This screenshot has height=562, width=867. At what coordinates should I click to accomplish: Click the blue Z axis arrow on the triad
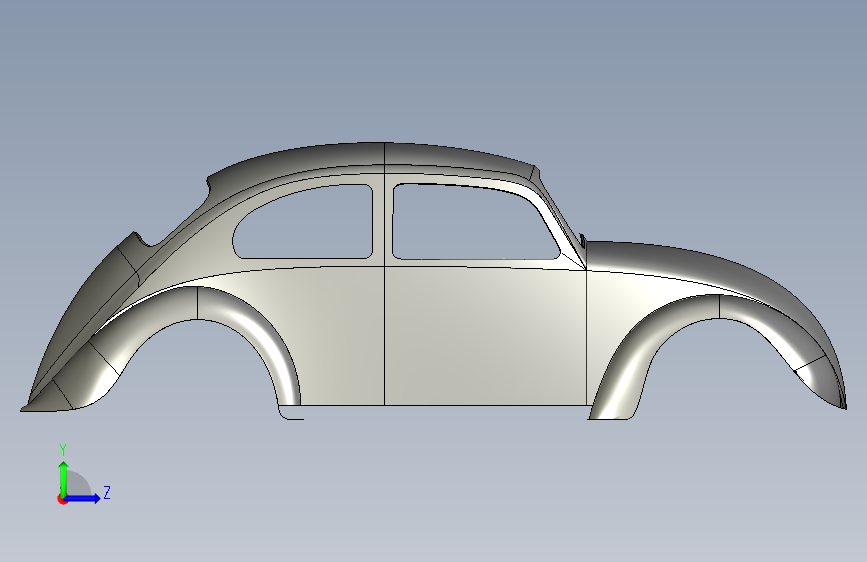click(82, 498)
